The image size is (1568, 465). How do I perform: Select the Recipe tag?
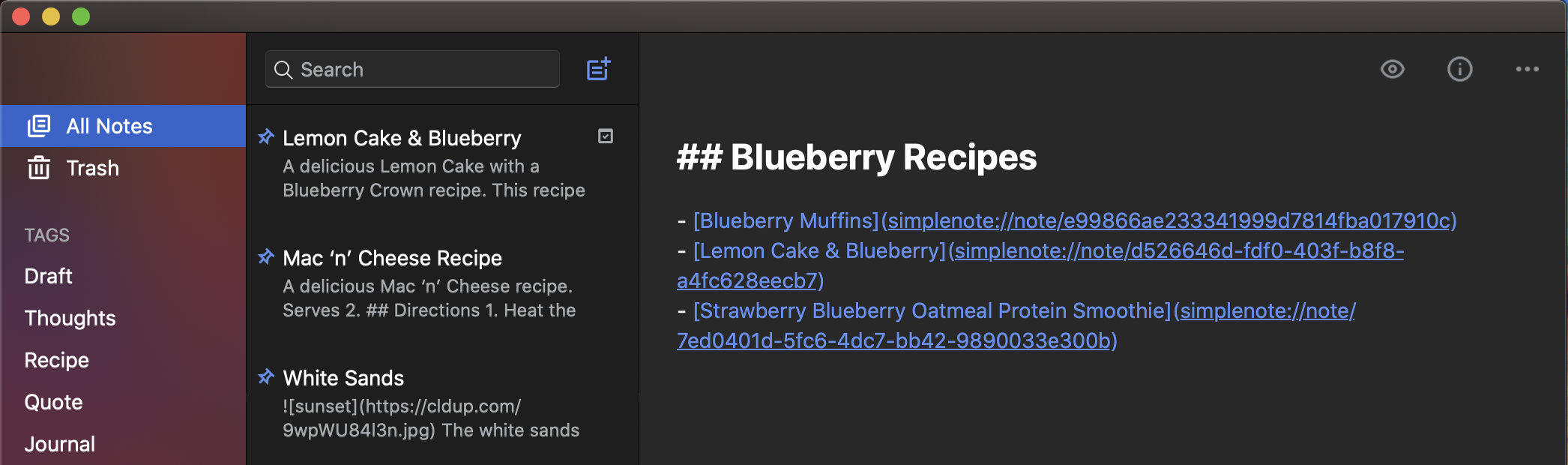point(57,360)
